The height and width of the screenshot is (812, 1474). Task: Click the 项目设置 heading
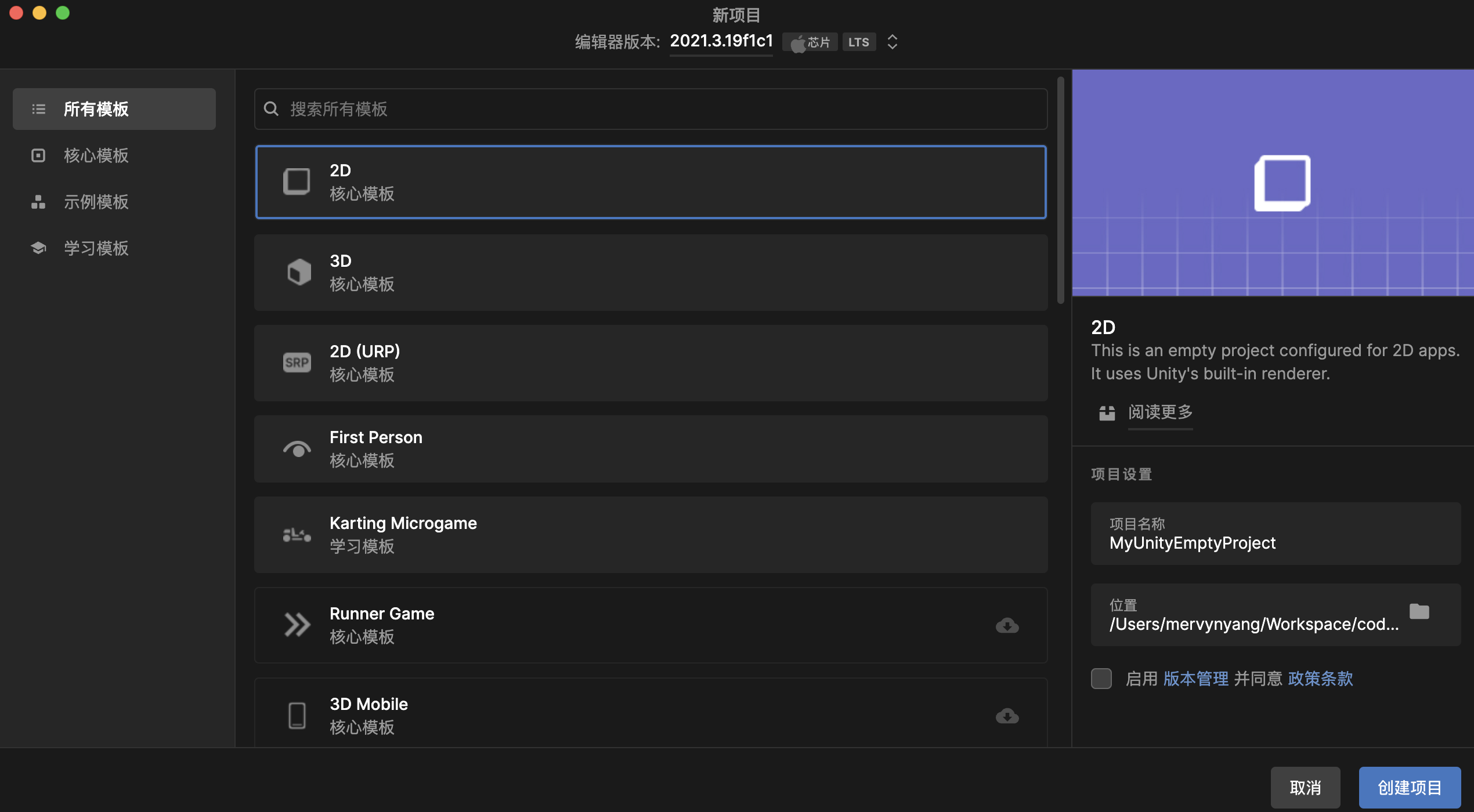(x=1121, y=474)
